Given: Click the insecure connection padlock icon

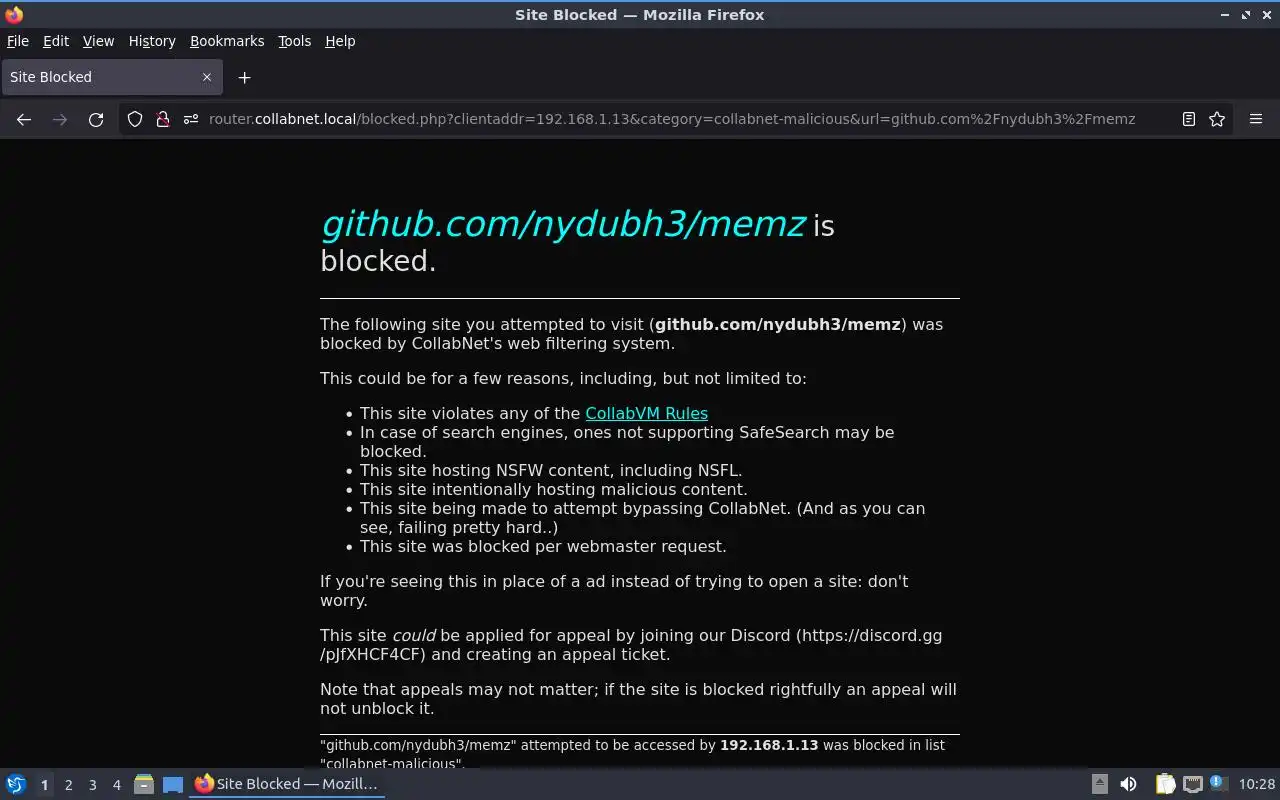Looking at the screenshot, I should 162,119.
